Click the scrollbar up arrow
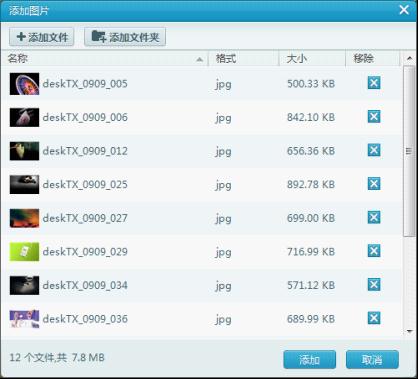This screenshot has height=379, width=418. coord(409,59)
